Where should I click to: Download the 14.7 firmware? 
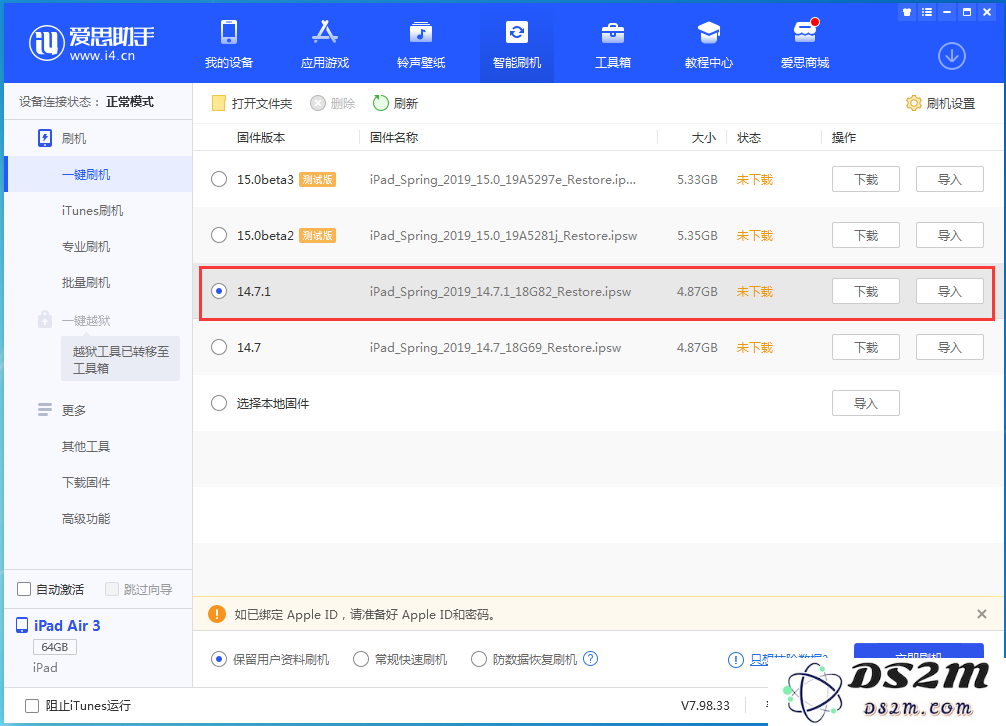pos(865,347)
